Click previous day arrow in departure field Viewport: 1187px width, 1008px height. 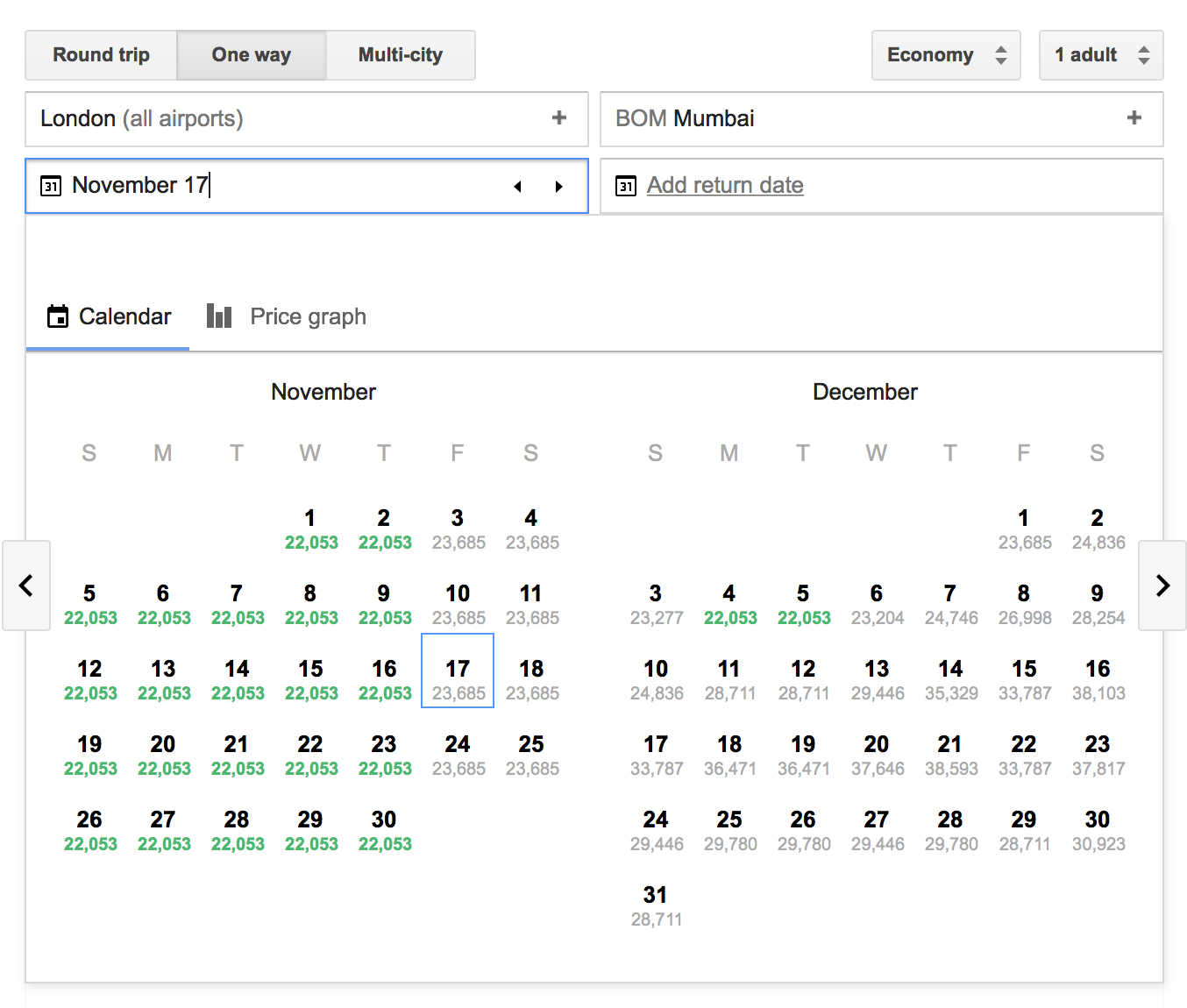(x=518, y=186)
